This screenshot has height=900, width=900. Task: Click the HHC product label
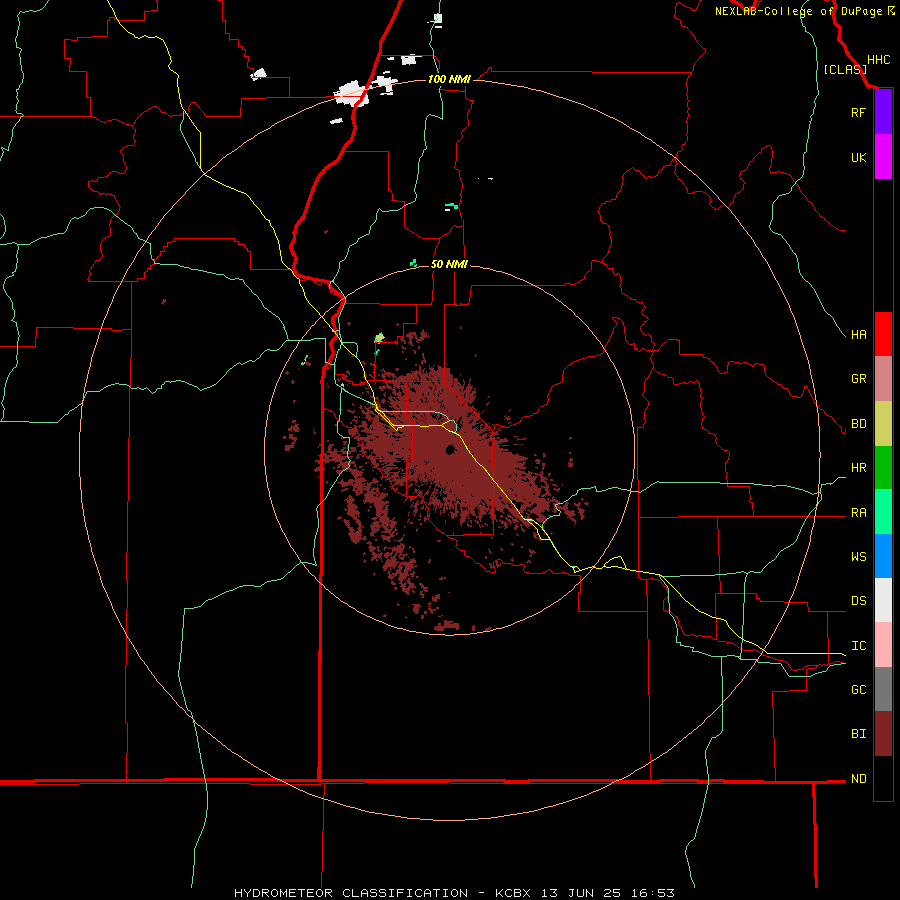878,60
